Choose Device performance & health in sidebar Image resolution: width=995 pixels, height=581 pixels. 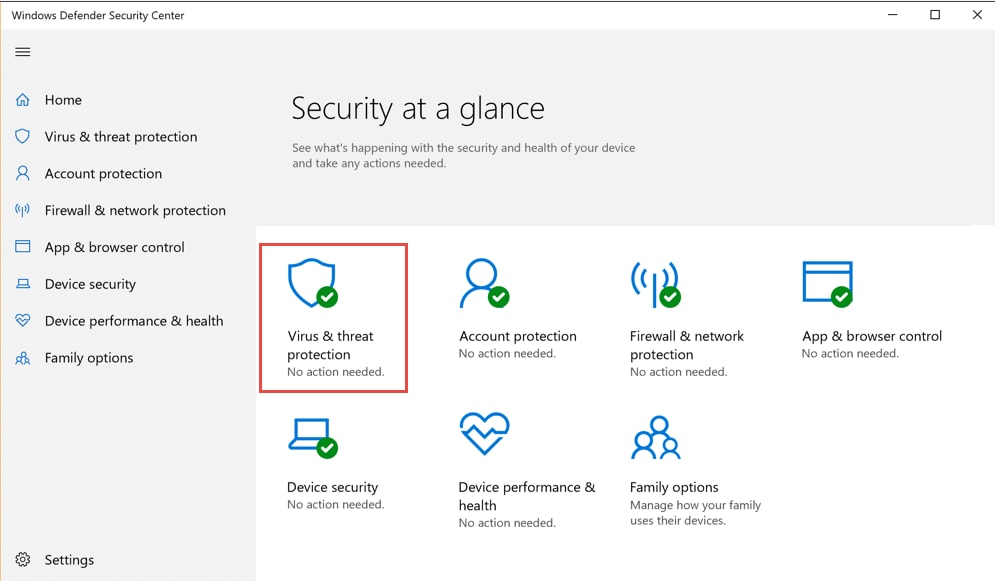coord(134,321)
